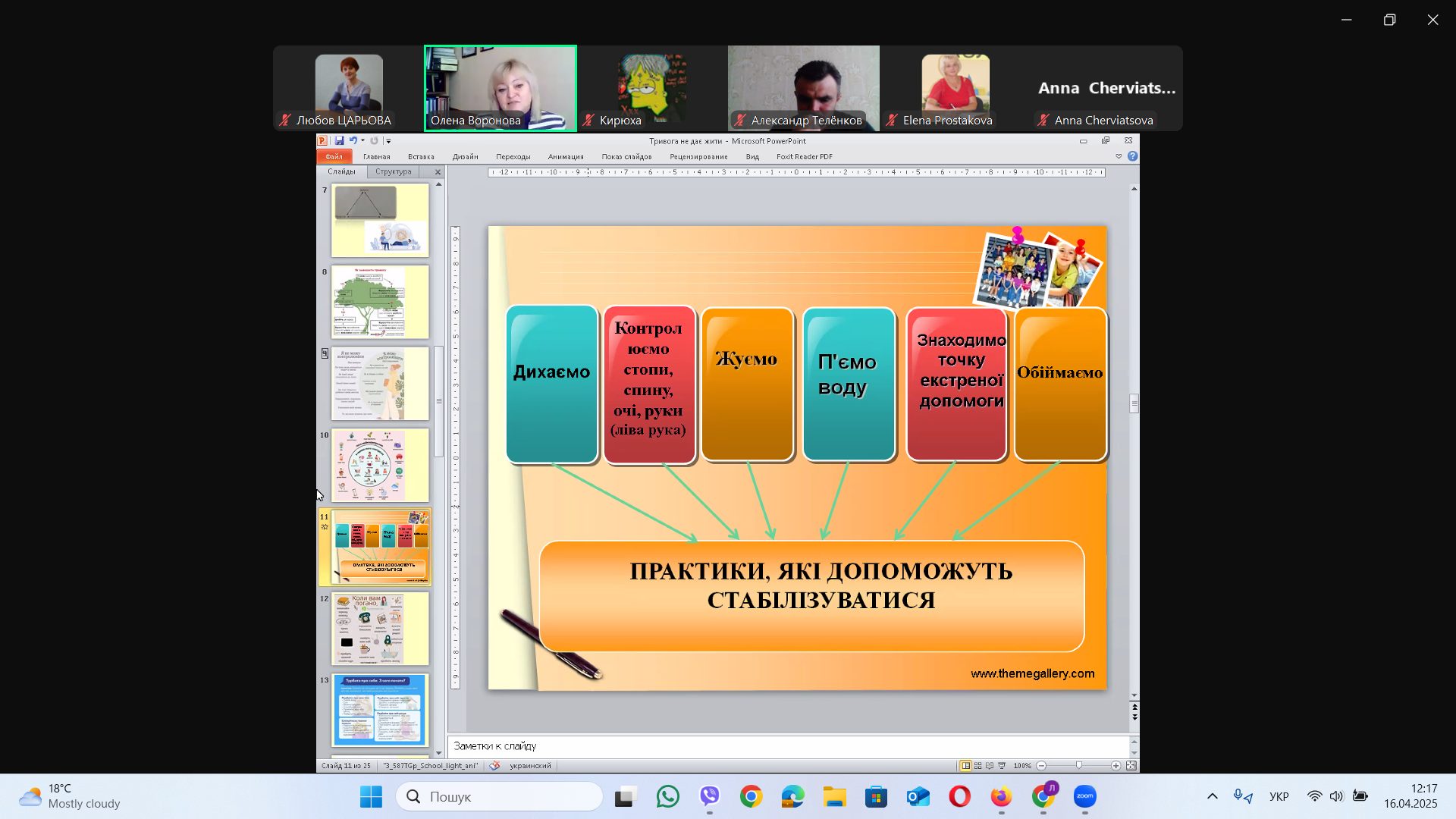The height and width of the screenshot is (819, 1456).
Task: Select slide 12 thumbnail
Action: coord(380,629)
